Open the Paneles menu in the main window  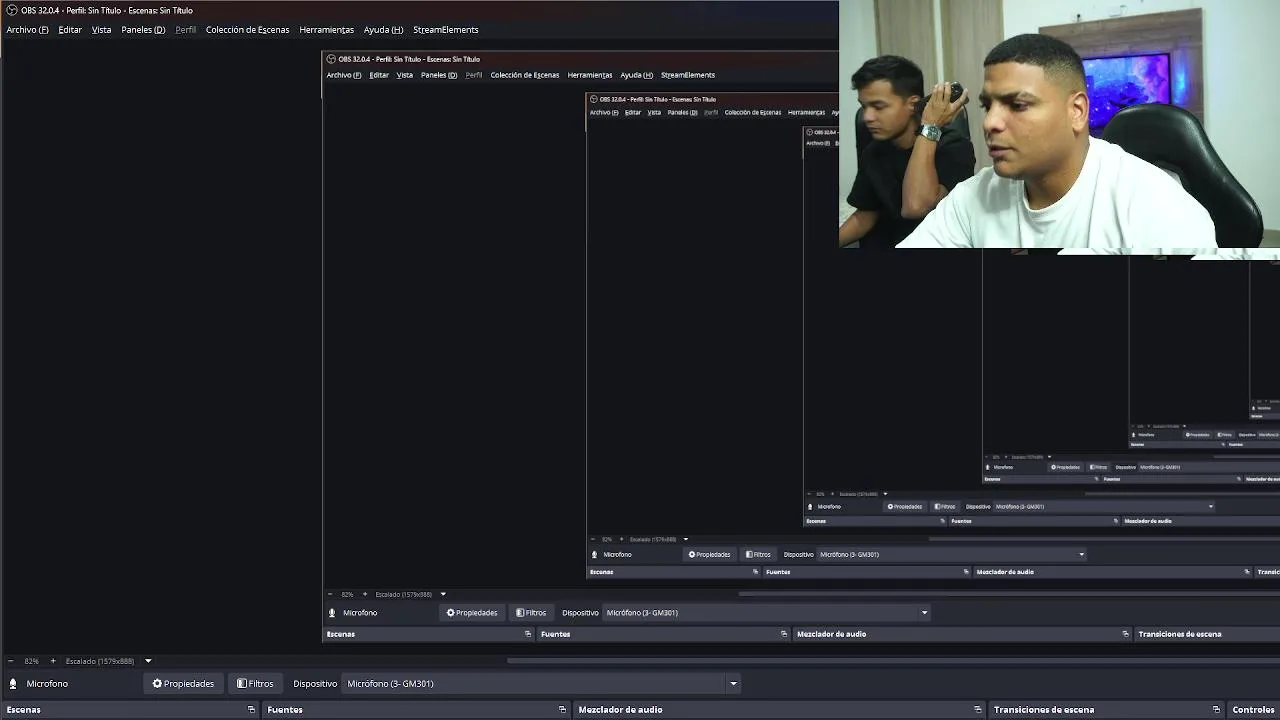143,30
